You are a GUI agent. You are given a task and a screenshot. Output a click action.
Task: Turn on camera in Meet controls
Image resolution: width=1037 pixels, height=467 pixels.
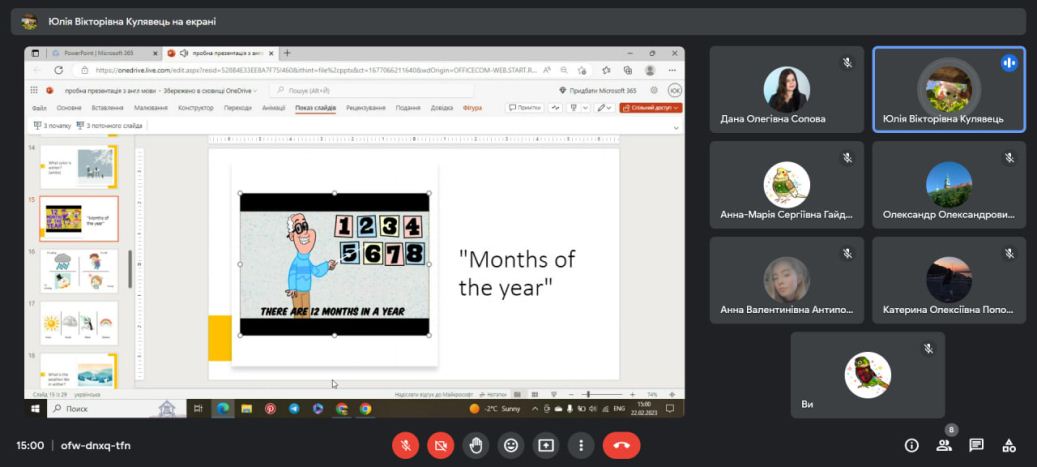(440, 446)
